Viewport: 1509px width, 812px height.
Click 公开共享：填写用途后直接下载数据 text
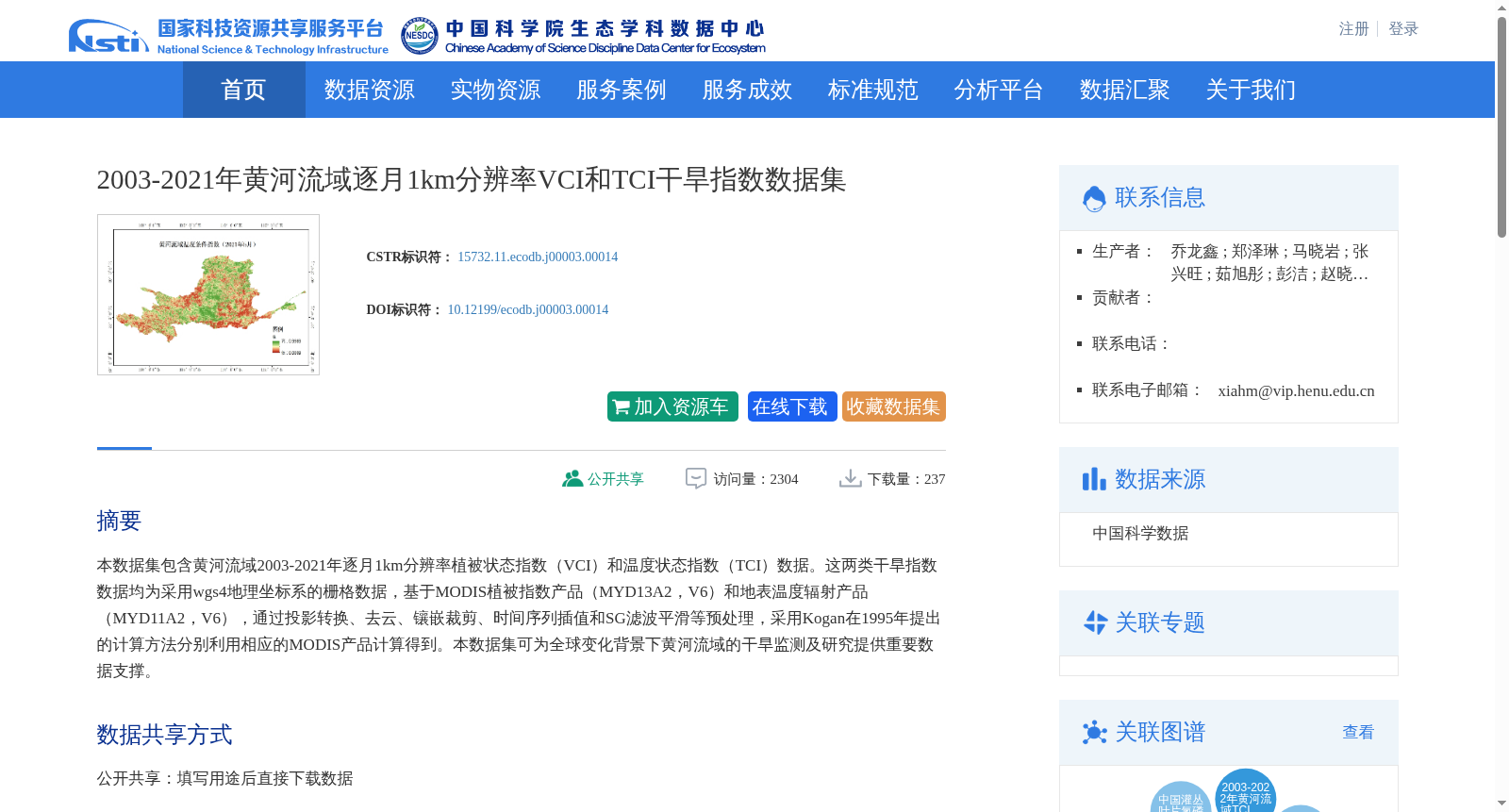point(224,778)
